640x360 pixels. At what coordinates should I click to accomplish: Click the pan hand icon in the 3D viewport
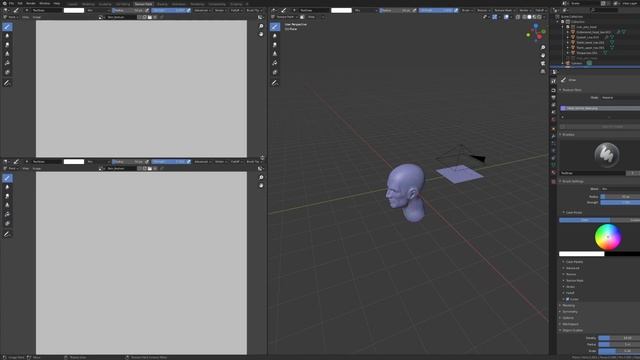pos(543,56)
